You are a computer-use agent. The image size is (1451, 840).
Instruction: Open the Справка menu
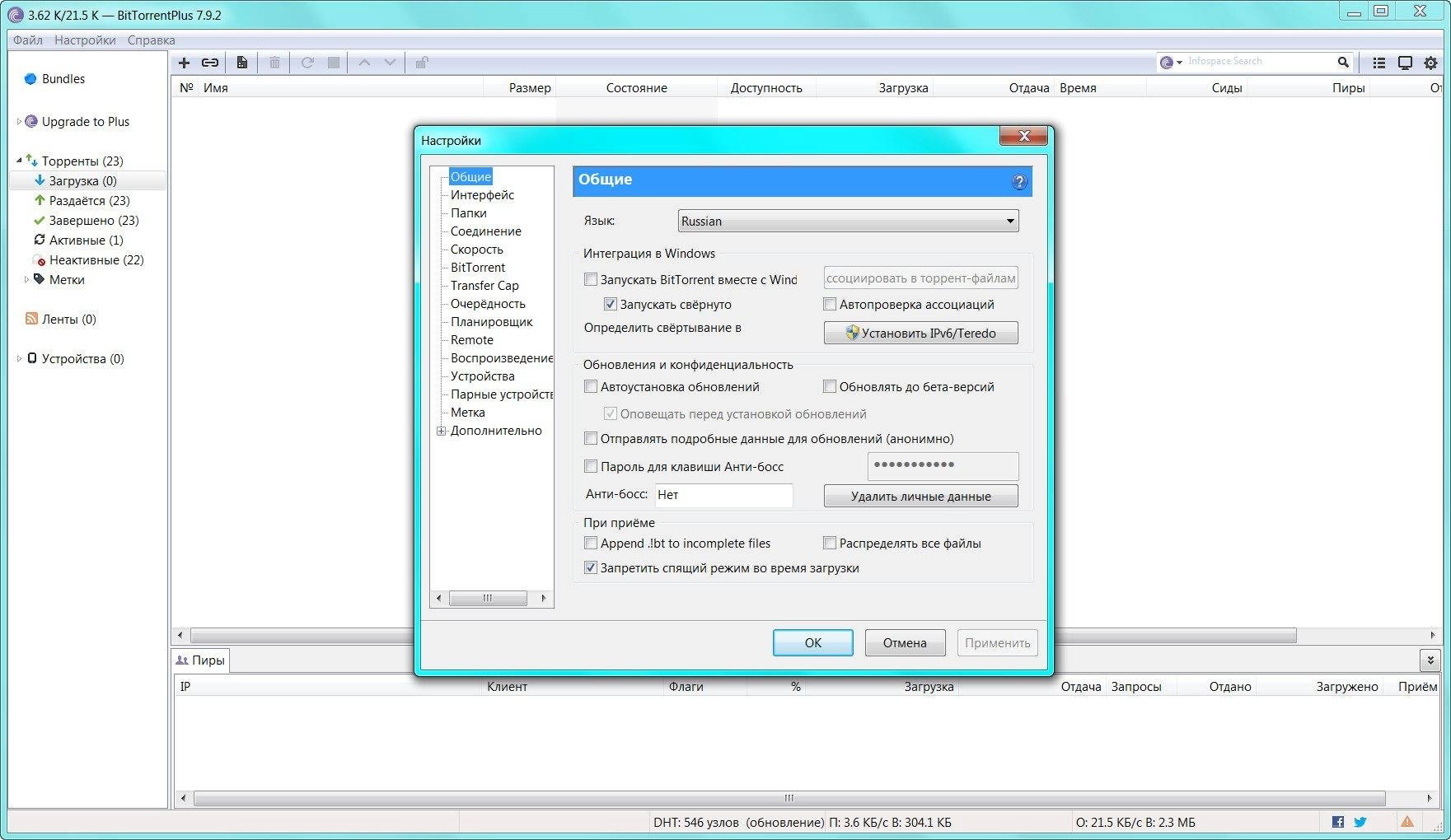tap(151, 40)
